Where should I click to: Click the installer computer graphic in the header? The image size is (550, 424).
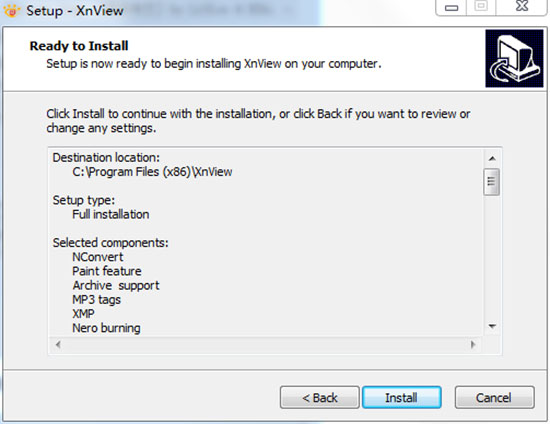tap(514, 58)
